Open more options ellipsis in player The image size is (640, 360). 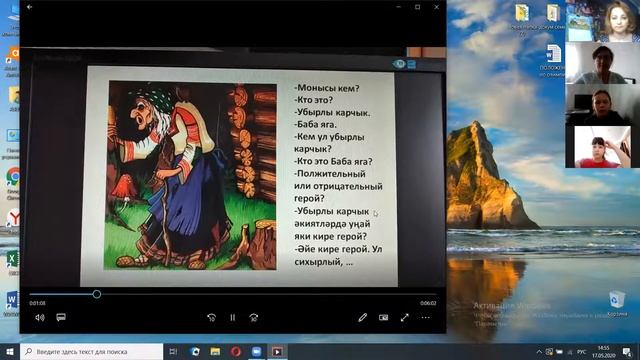pos(425,317)
